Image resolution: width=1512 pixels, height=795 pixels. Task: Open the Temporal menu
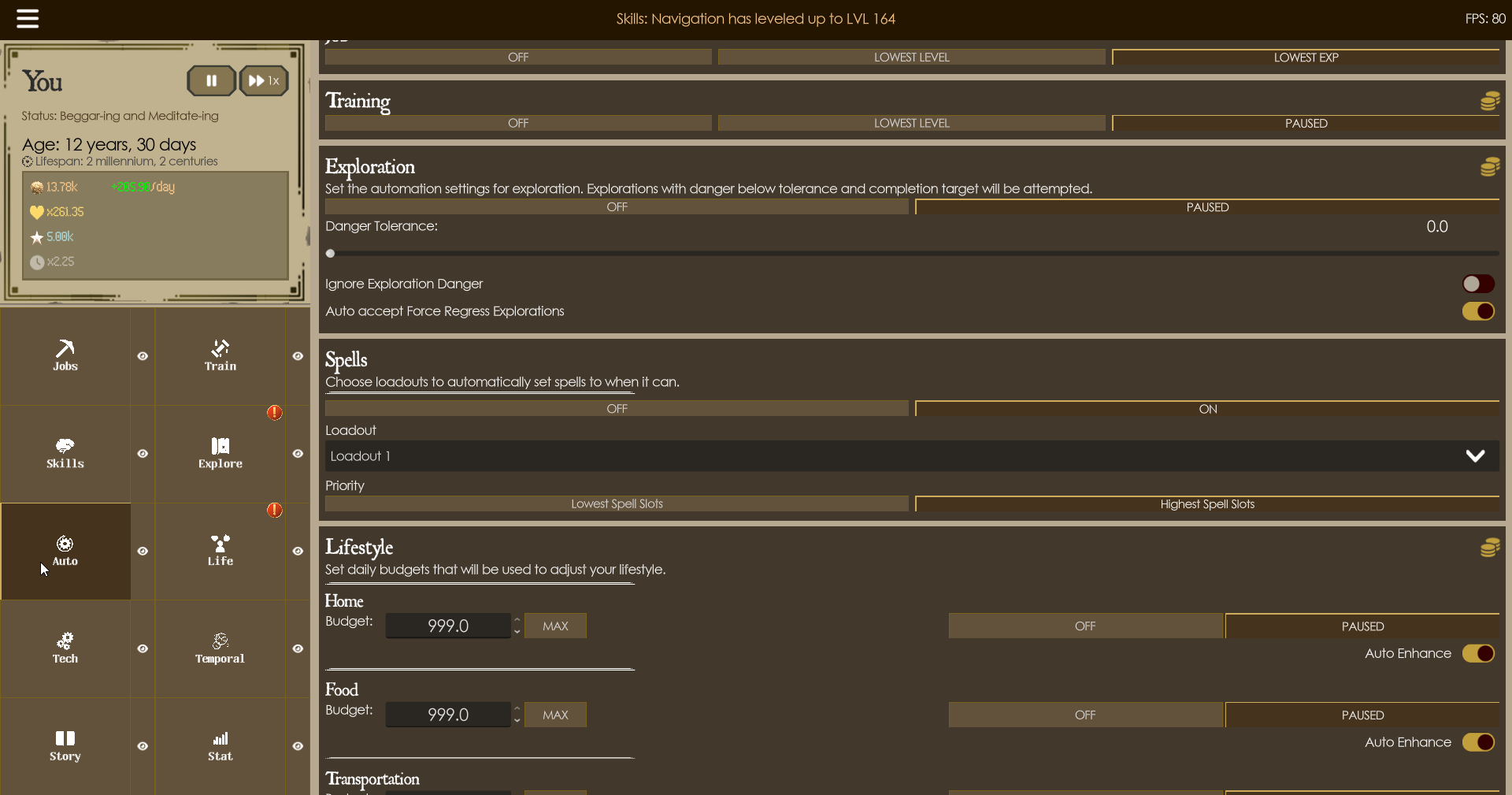[x=220, y=648]
